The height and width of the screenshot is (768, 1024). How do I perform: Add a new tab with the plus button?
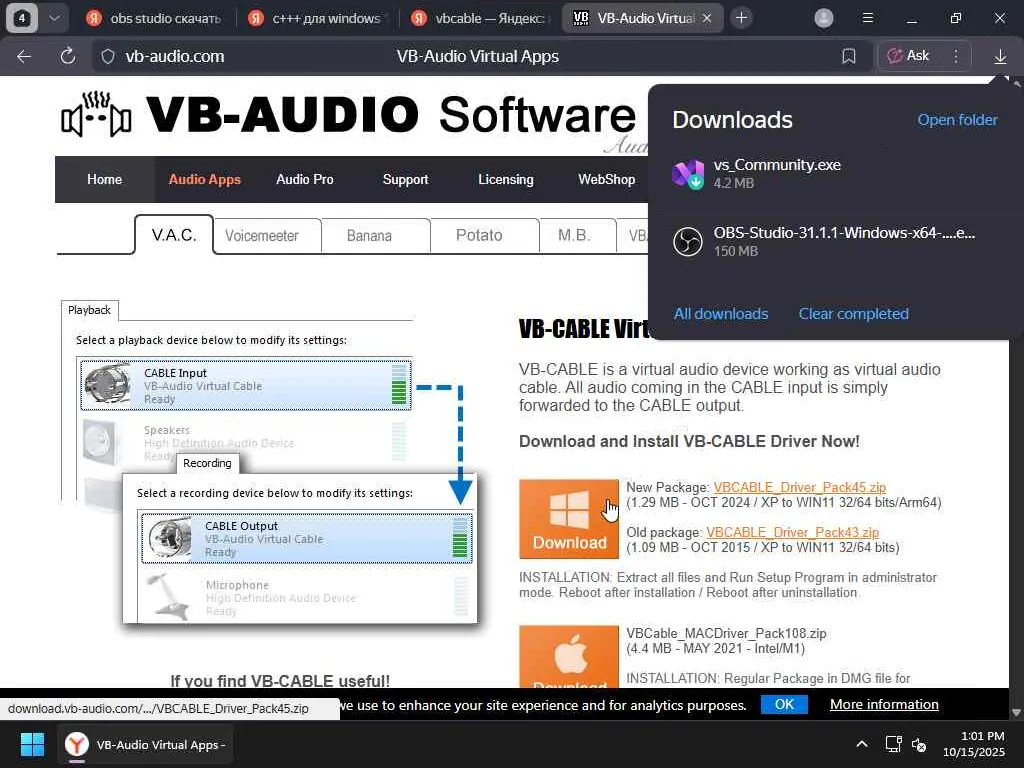click(741, 18)
